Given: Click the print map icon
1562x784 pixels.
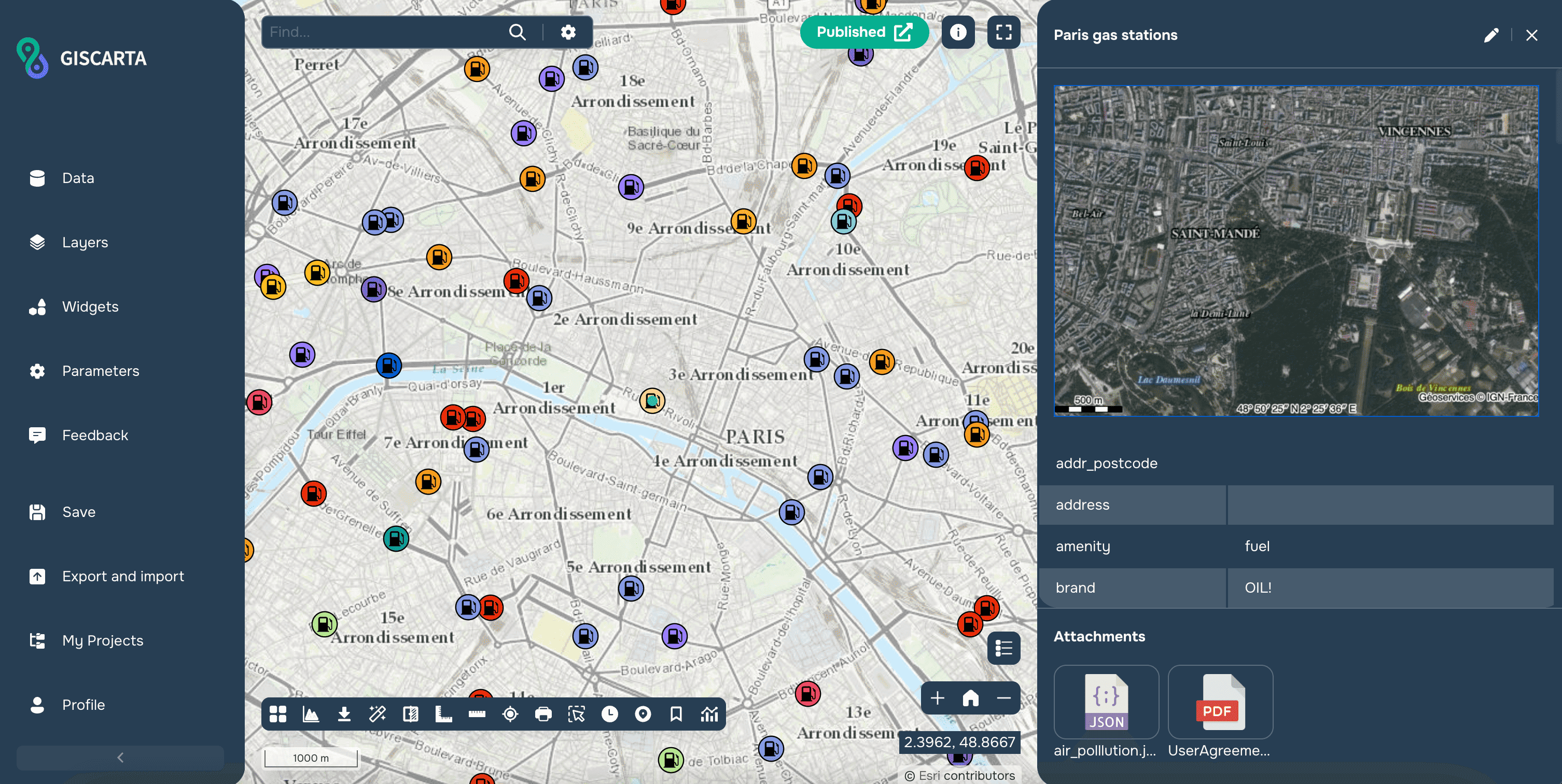Looking at the screenshot, I should point(543,715).
